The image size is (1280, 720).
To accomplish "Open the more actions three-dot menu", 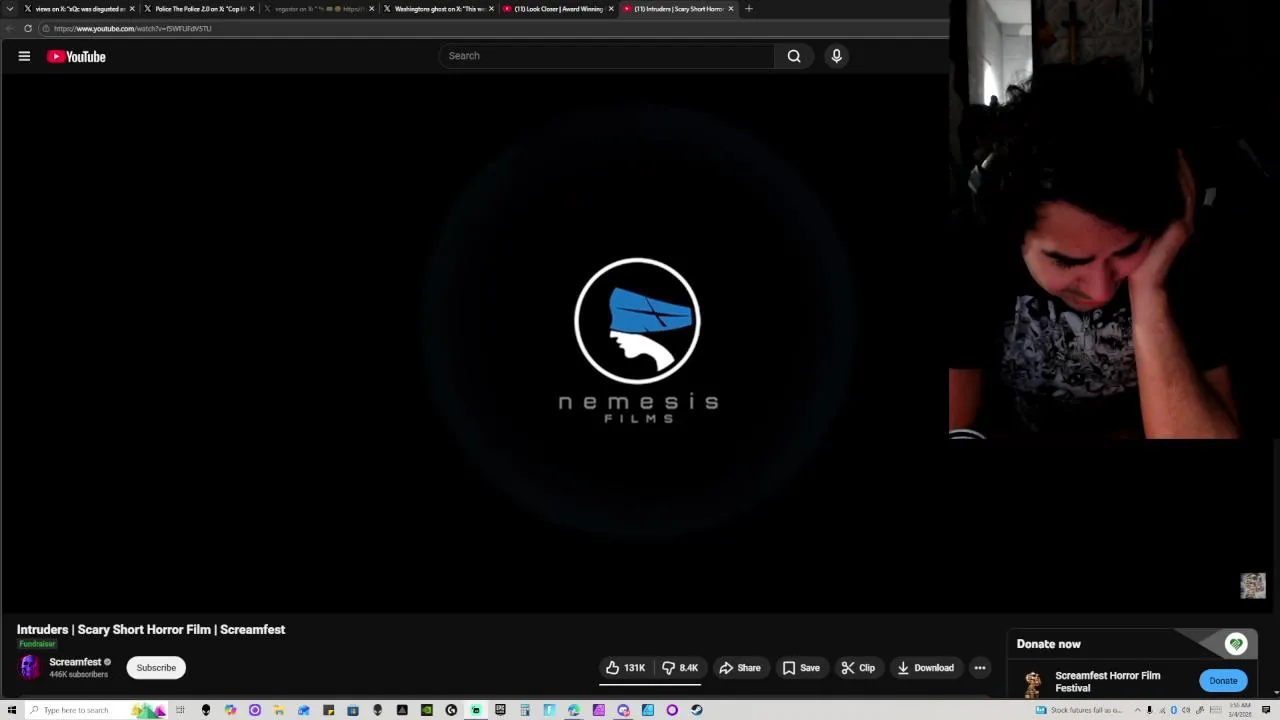I will pos(980,668).
